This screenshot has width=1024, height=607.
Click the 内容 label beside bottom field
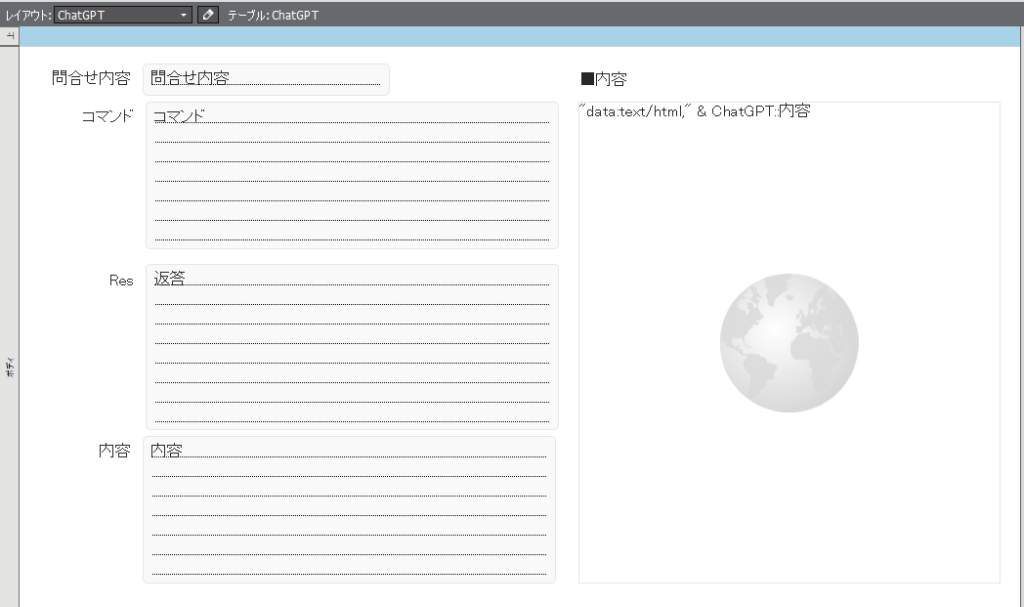click(x=114, y=451)
